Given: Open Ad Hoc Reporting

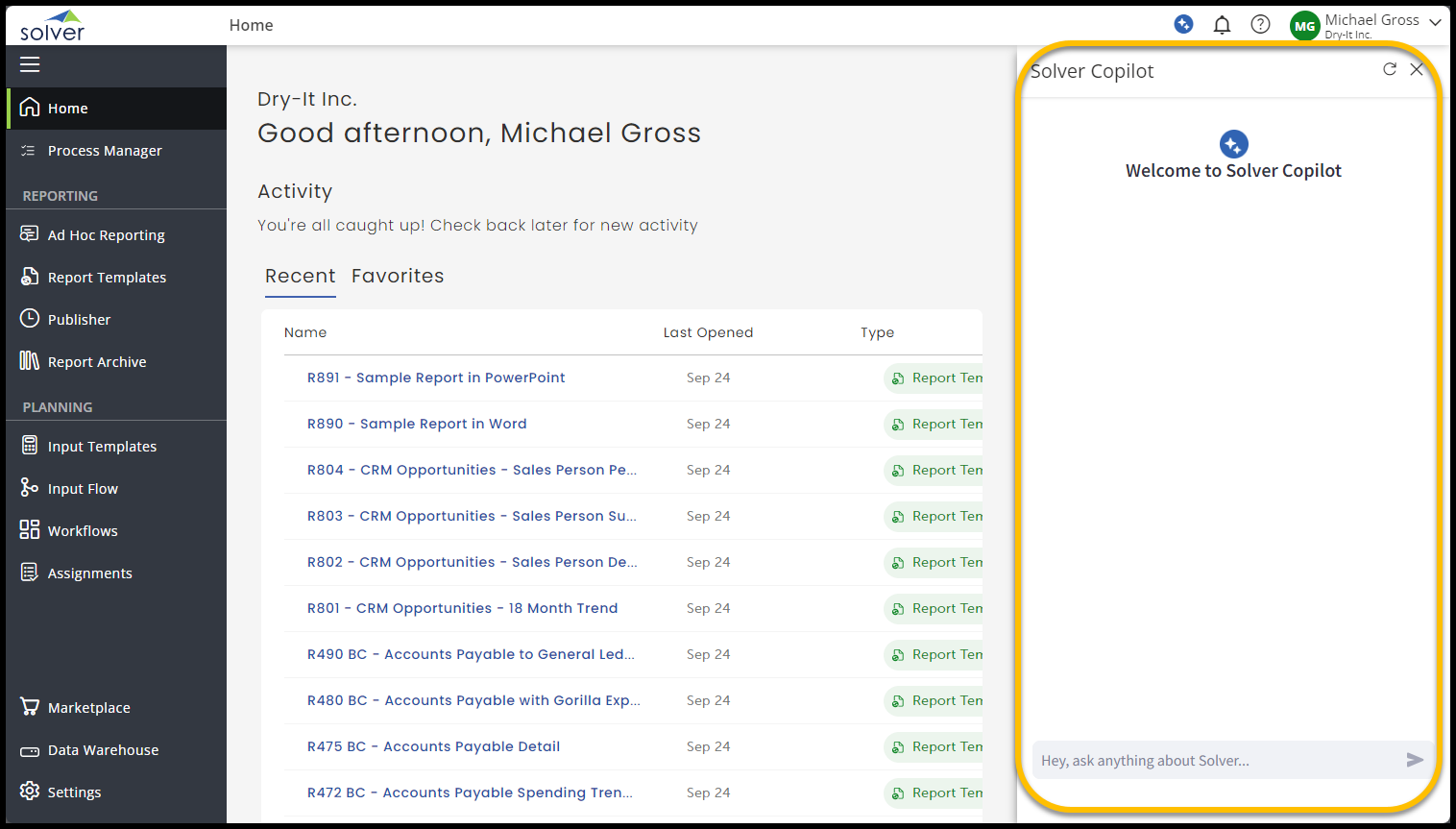Looking at the screenshot, I should pos(106,235).
